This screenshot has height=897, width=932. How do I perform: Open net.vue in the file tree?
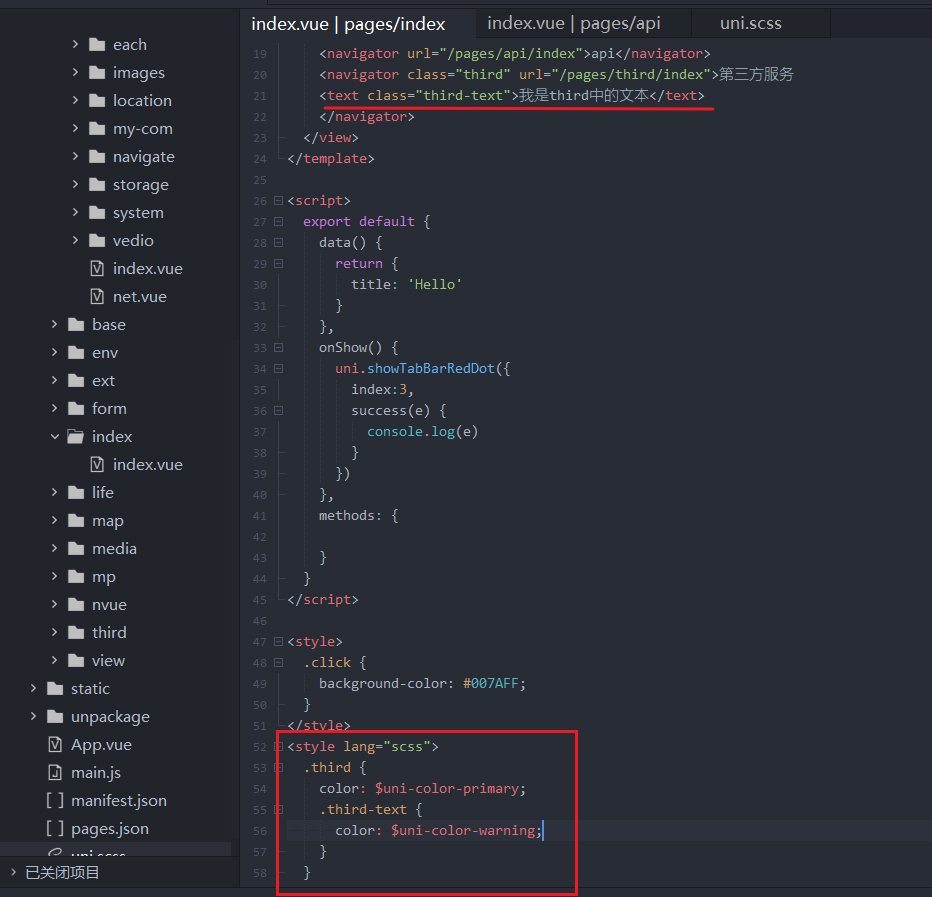pyautogui.click(x=140, y=296)
